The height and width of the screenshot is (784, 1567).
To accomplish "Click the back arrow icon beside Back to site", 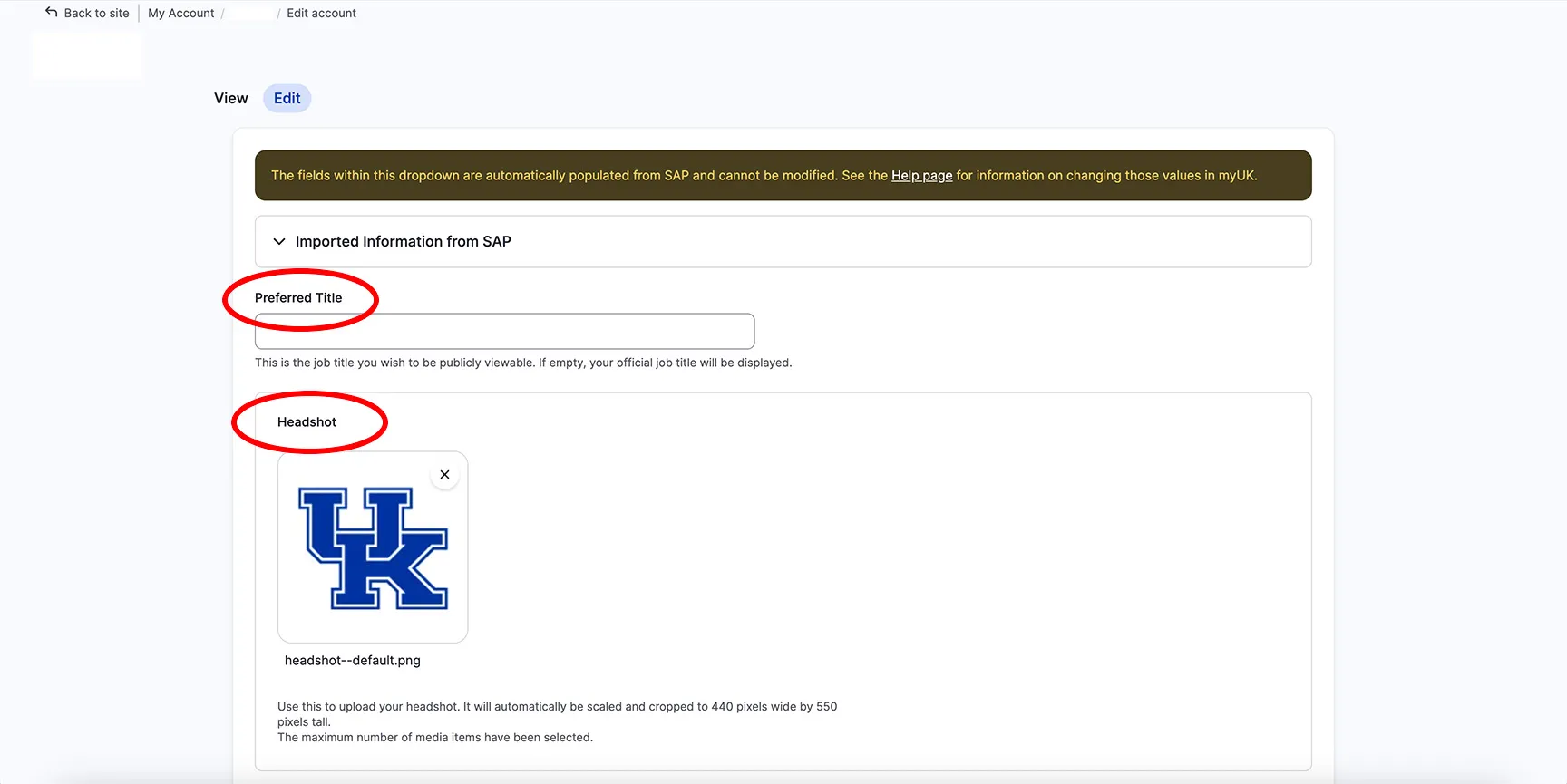I will pos(51,13).
